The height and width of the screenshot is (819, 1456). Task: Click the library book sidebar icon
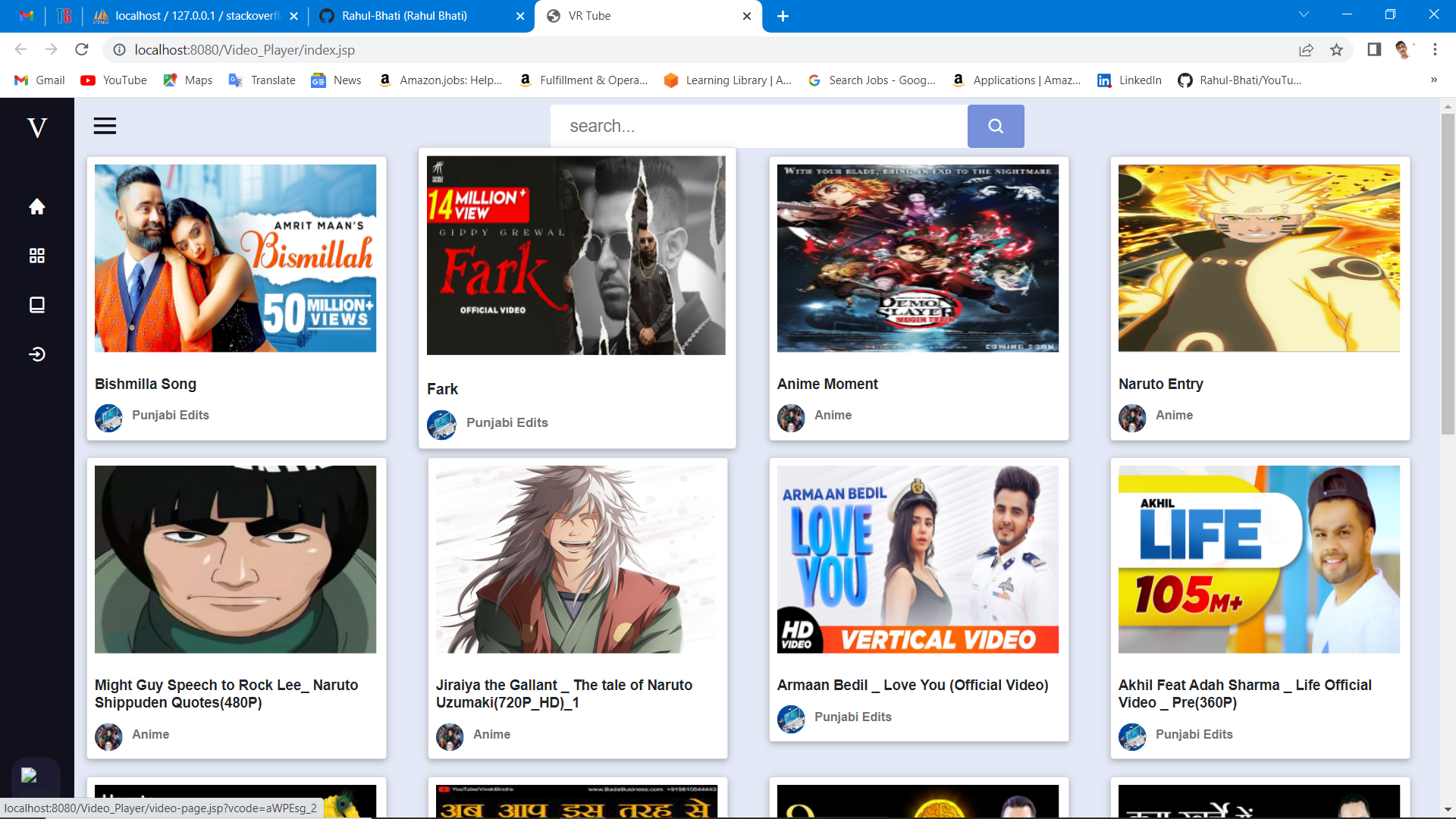[x=36, y=305]
